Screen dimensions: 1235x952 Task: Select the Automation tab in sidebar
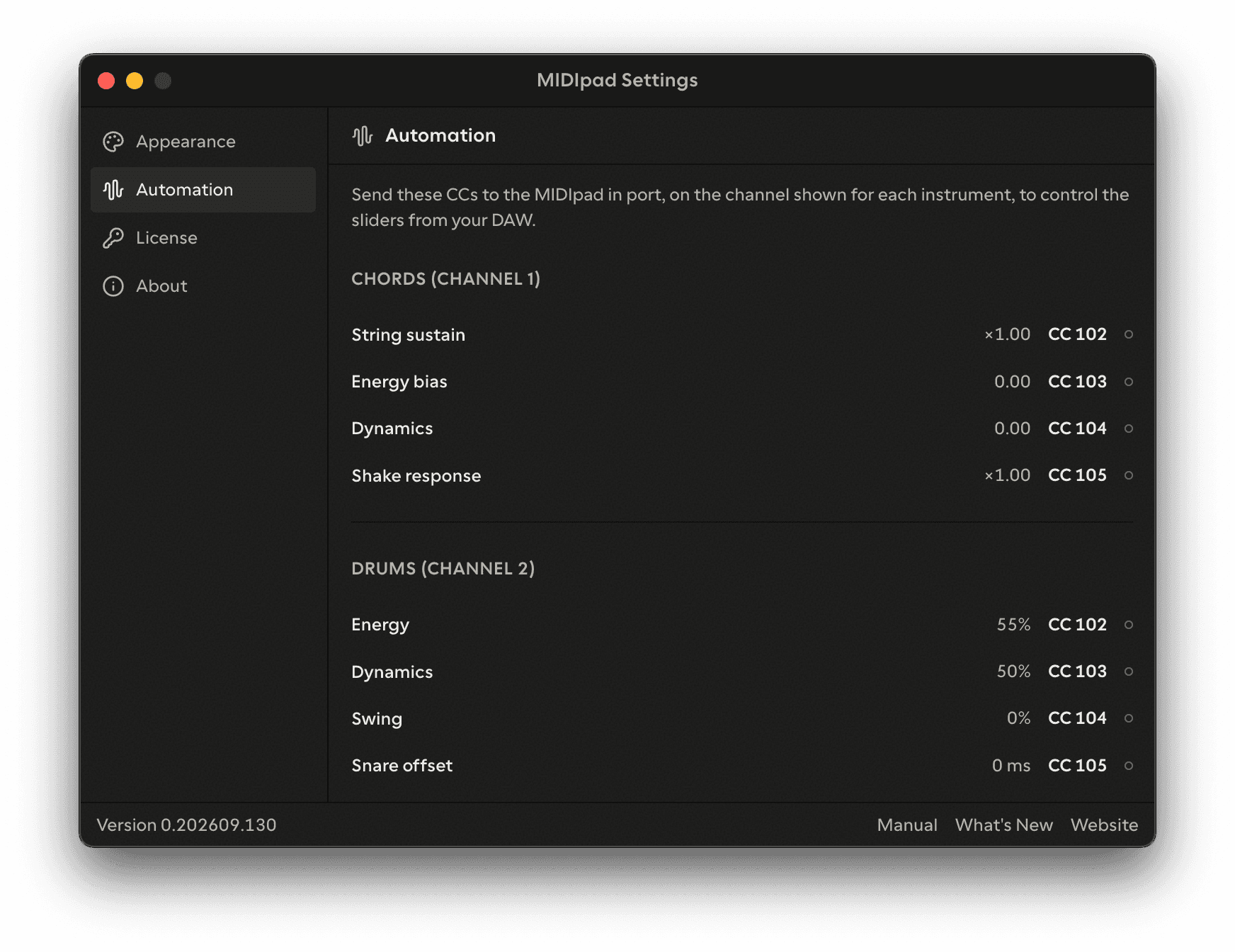[203, 190]
